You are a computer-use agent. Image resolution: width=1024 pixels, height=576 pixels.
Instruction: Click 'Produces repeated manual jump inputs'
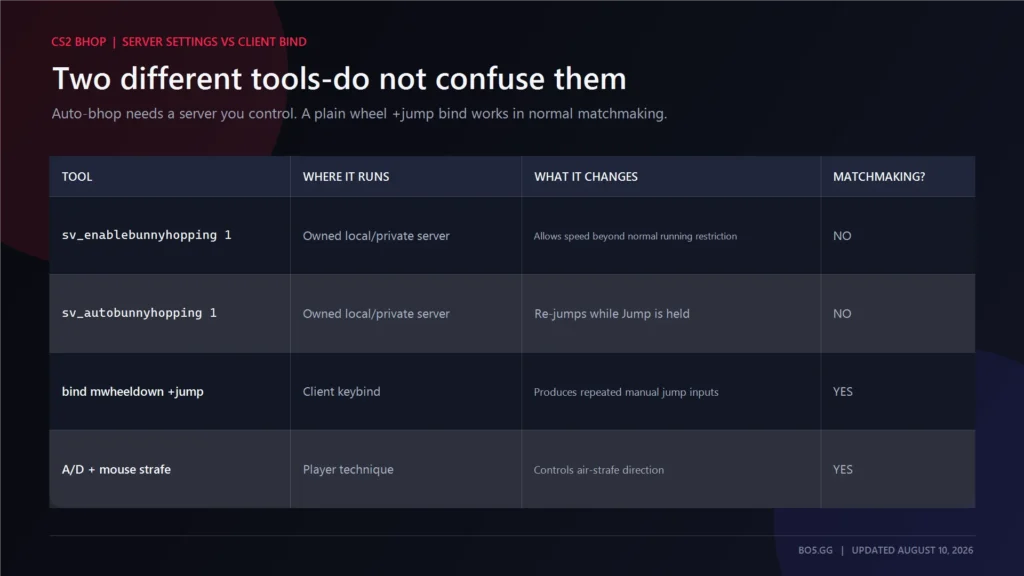click(x=626, y=392)
